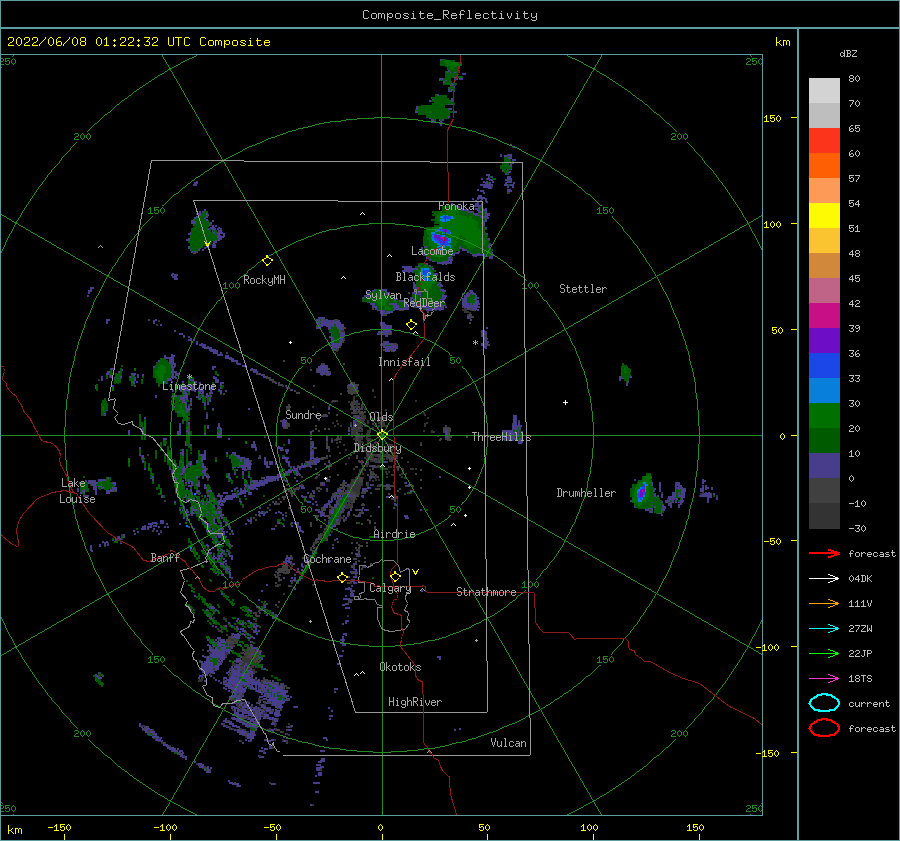Click the Lacombe city label
900x841 pixels.
pos(432,251)
